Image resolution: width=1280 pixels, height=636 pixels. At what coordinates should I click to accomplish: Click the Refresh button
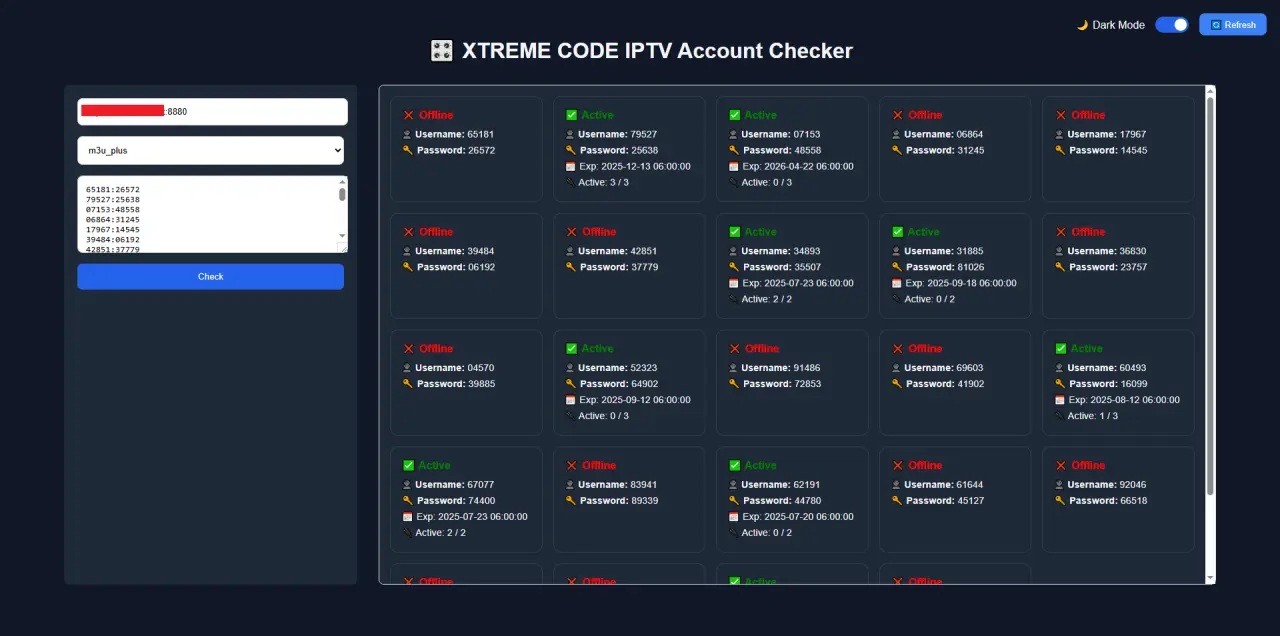1233,25
